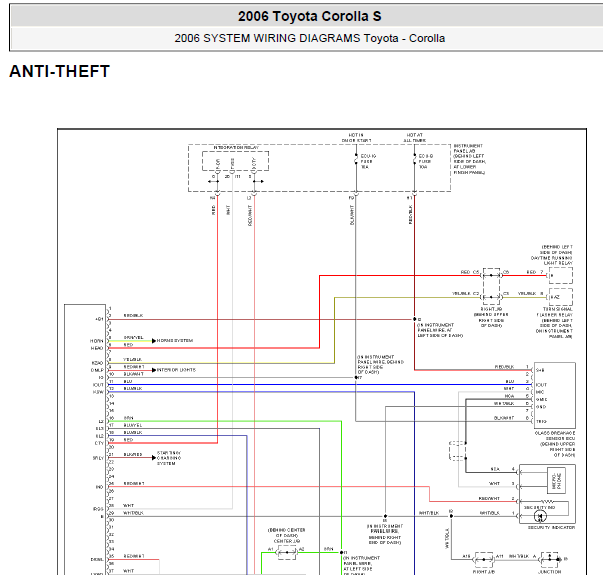This screenshot has width=603, height=575.
Task: Click the DAYTIME RUNNING LIGHT RELAY label
Action: pos(552,260)
